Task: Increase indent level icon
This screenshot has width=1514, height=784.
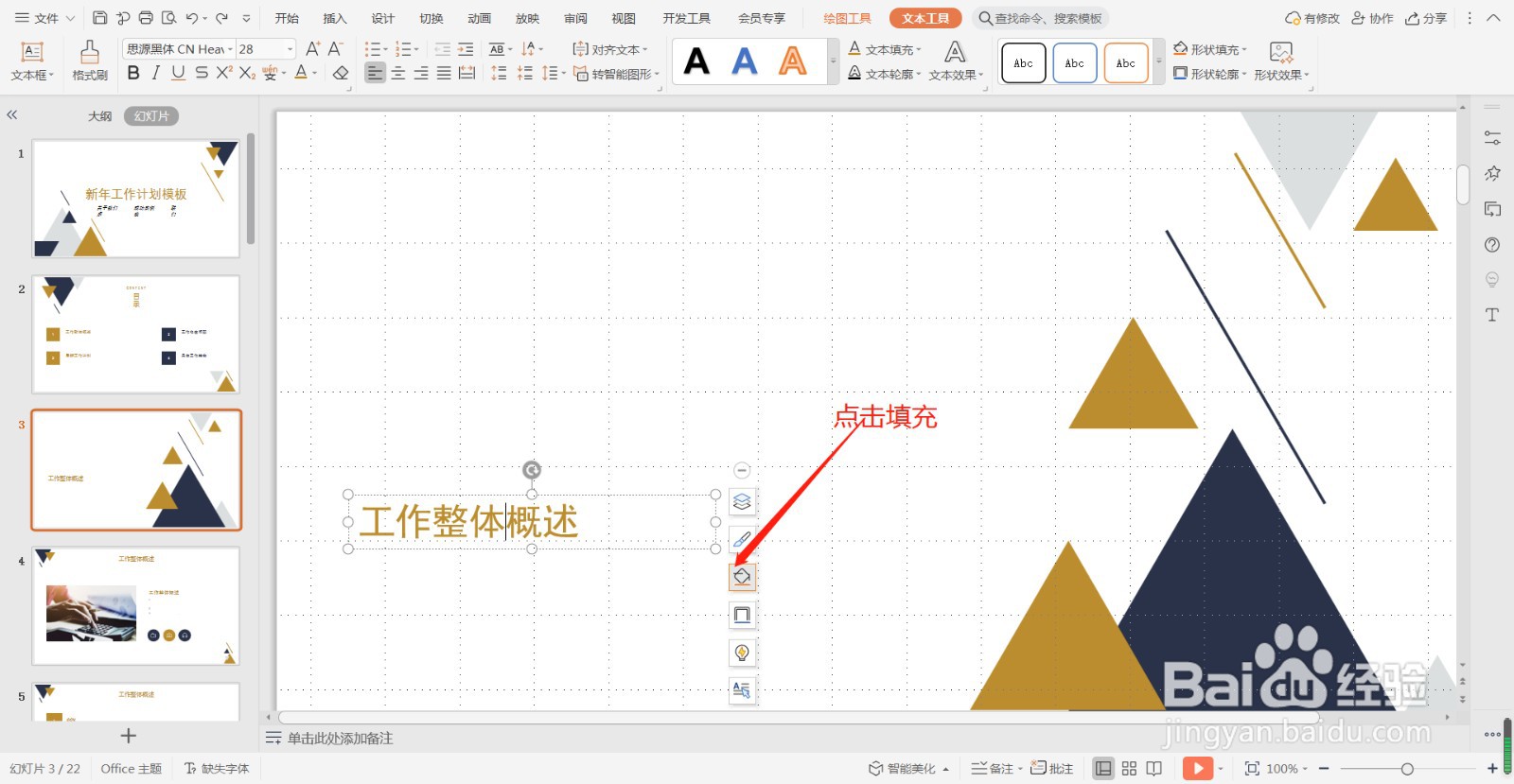Action: tap(466, 49)
